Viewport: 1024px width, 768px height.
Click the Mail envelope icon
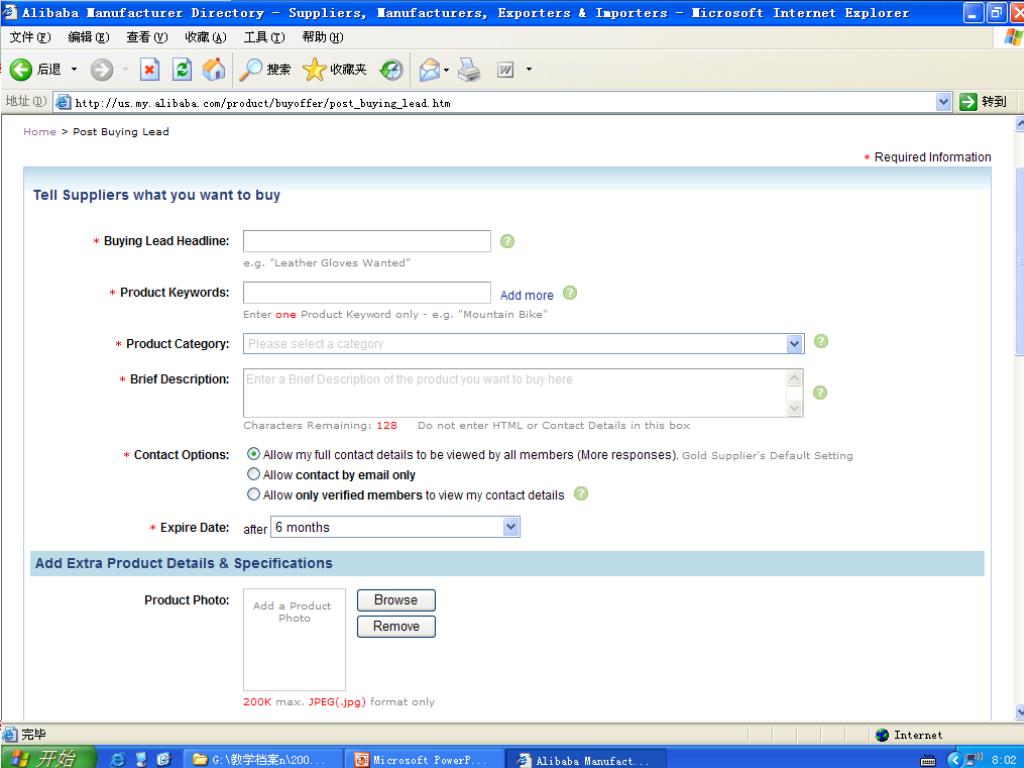(429, 69)
